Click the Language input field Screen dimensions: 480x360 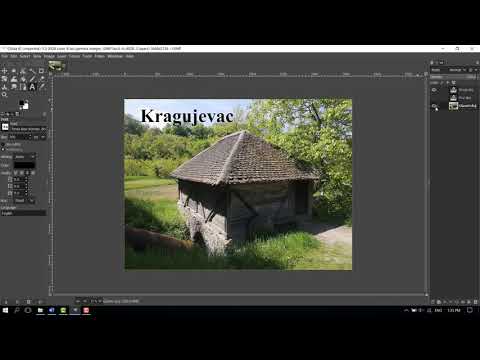(x=23, y=213)
